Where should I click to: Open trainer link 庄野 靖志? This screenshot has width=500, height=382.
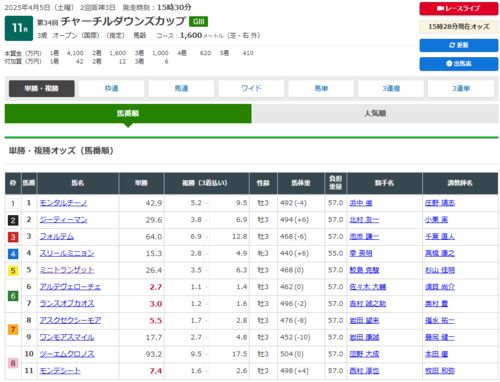[x=440, y=203]
